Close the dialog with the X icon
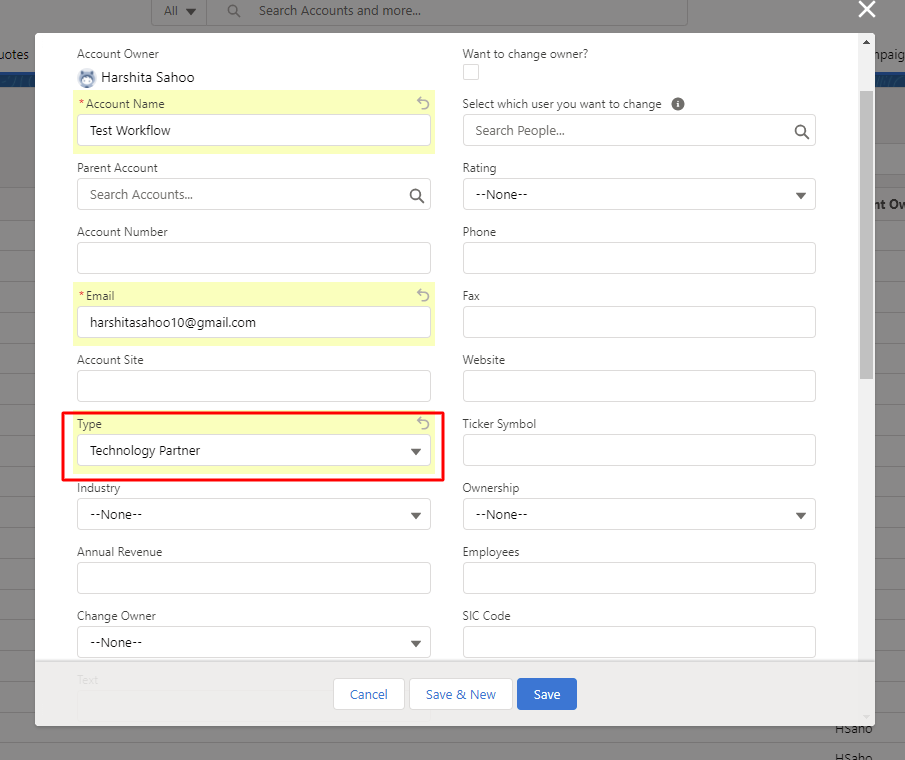 tap(867, 10)
